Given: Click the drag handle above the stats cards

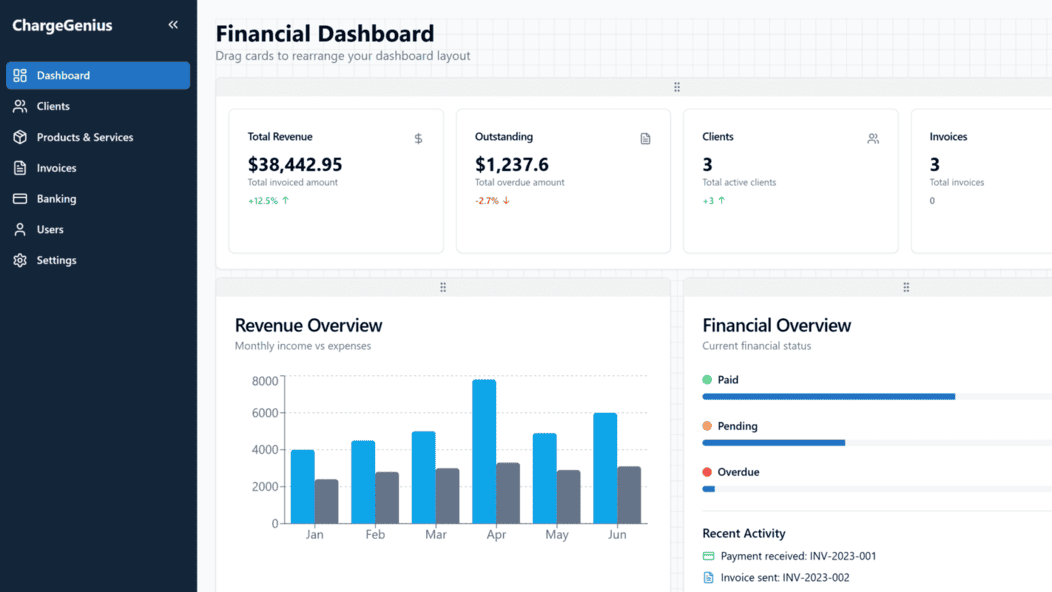Looking at the screenshot, I should click(677, 87).
